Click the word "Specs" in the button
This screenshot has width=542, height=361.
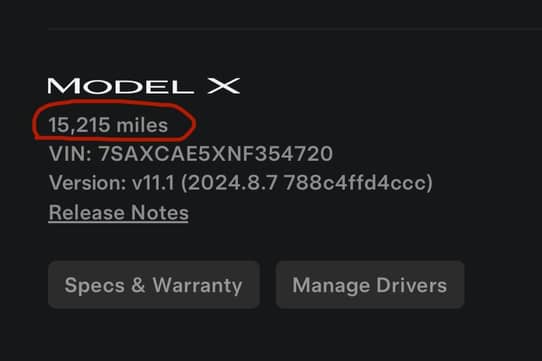pyautogui.click(x=95, y=286)
